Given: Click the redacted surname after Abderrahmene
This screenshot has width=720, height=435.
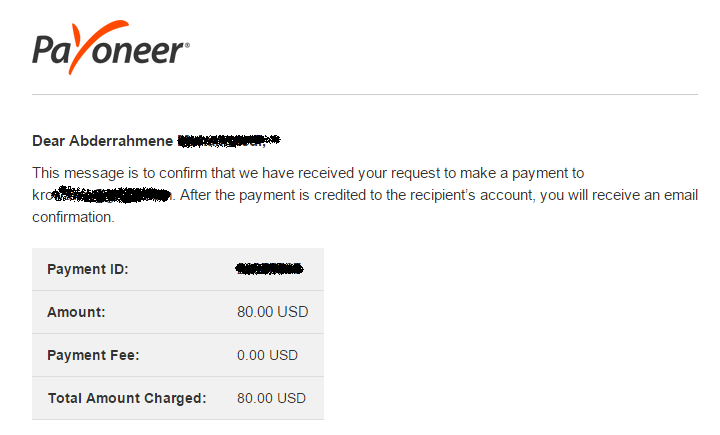Looking at the screenshot, I should click(228, 141).
